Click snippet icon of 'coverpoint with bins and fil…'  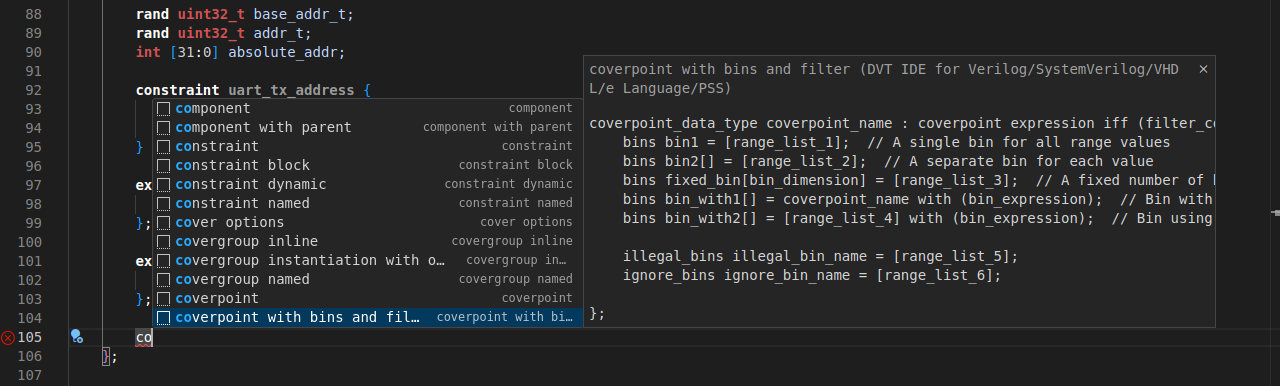(x=163, y=317)
